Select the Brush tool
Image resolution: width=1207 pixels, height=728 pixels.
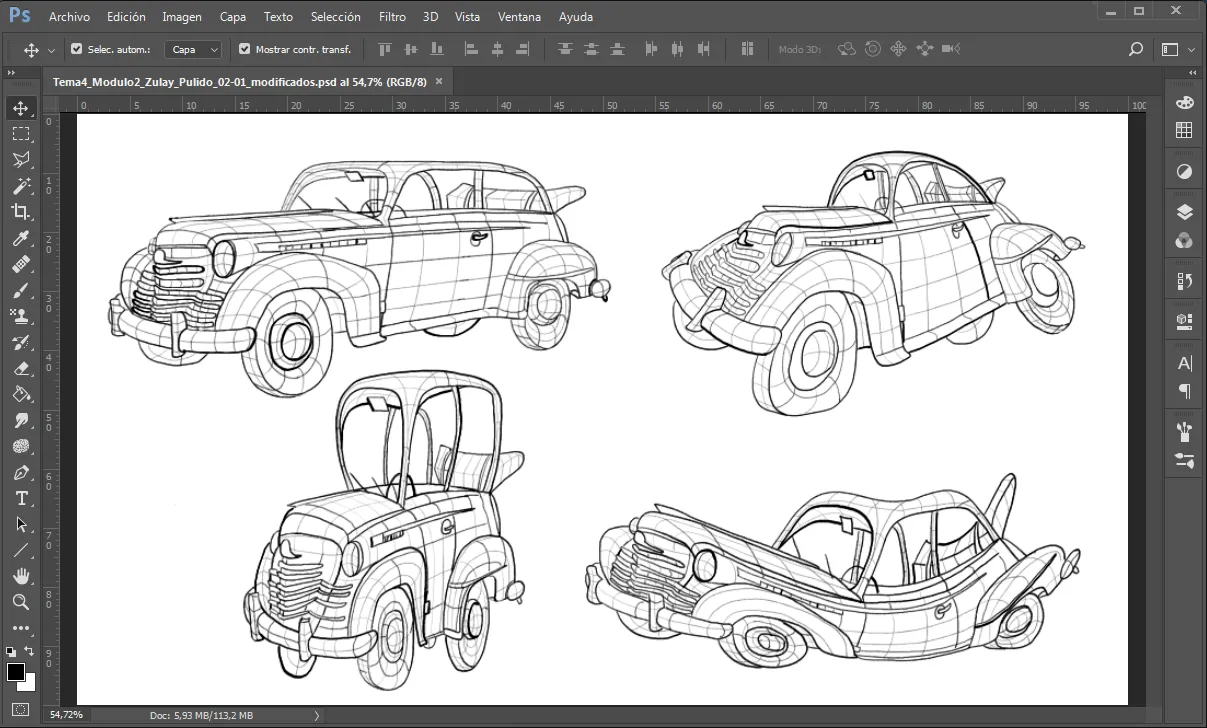[20, 290]
